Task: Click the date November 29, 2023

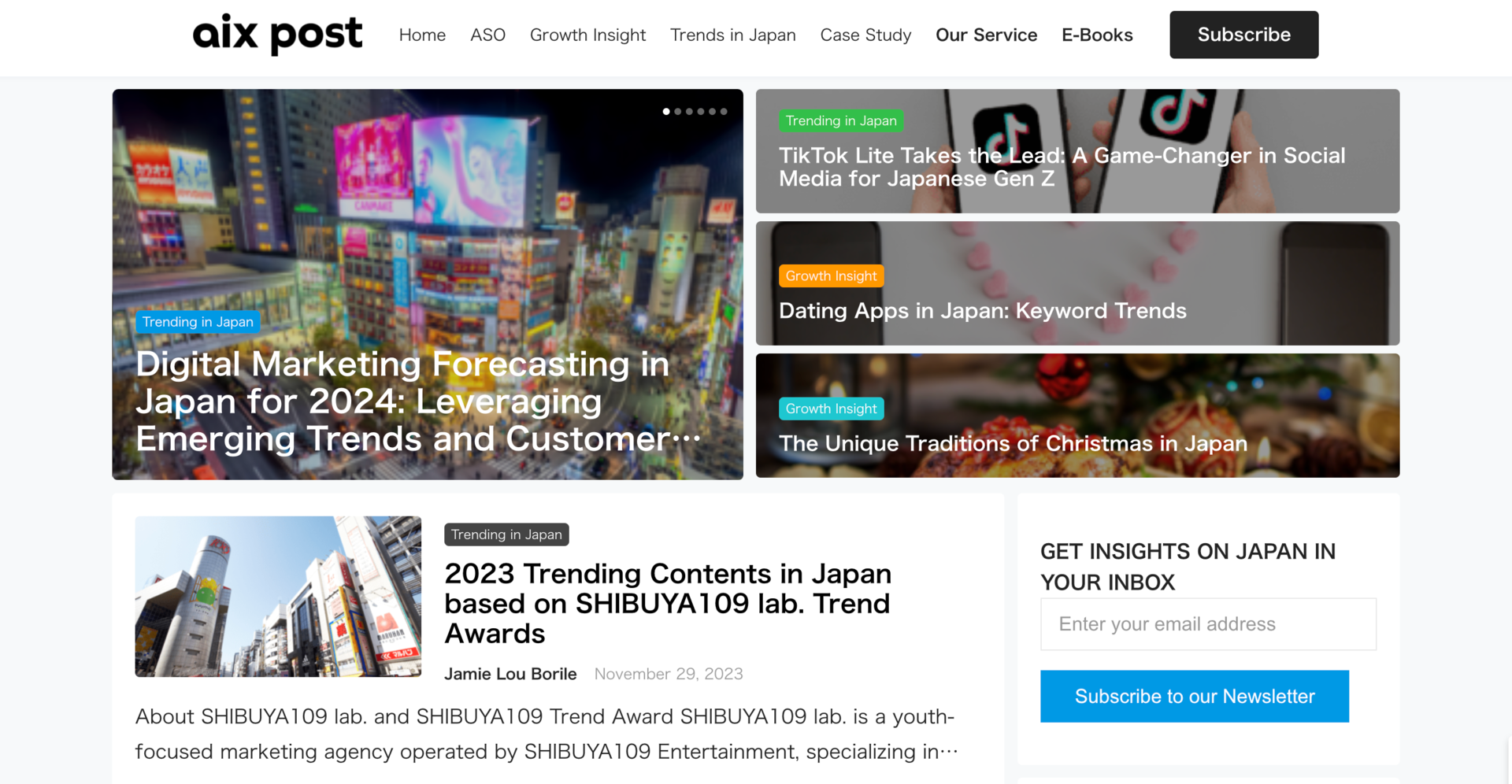Action: pyautogui.click(x=669, y=674)
